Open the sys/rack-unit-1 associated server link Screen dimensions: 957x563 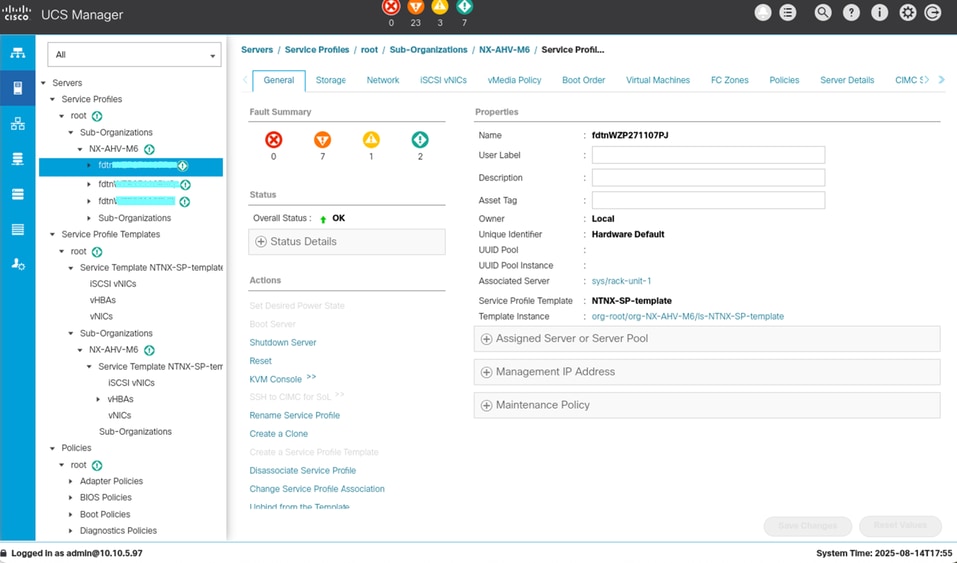click(x=621, y=281)
